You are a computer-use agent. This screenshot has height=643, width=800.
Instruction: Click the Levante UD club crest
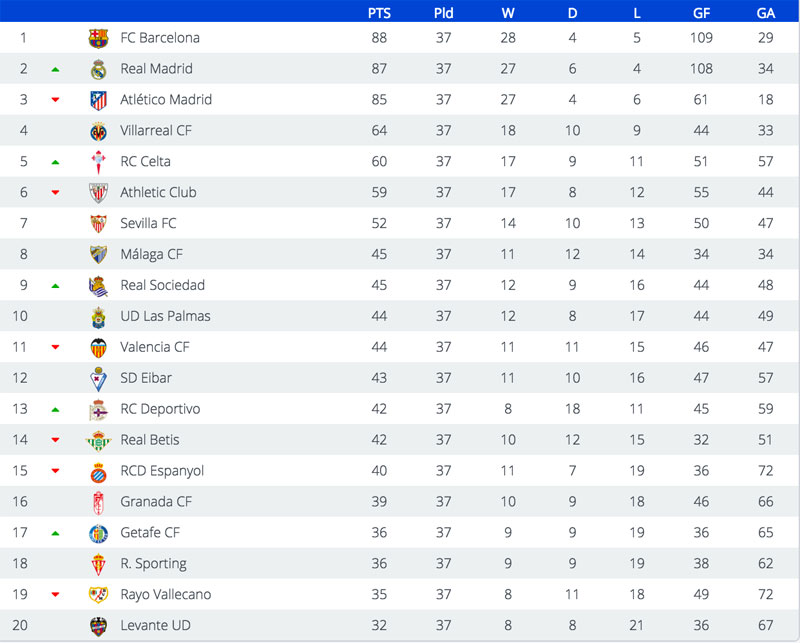click(98, 626)
